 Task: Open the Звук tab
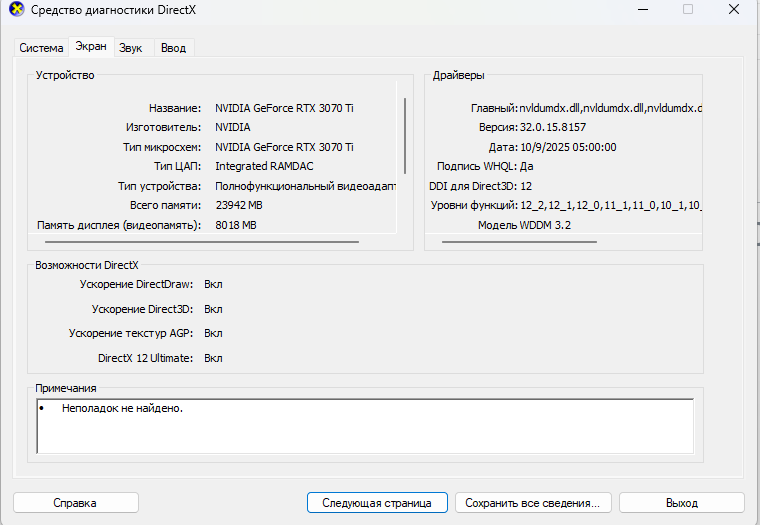coord(131,48)
